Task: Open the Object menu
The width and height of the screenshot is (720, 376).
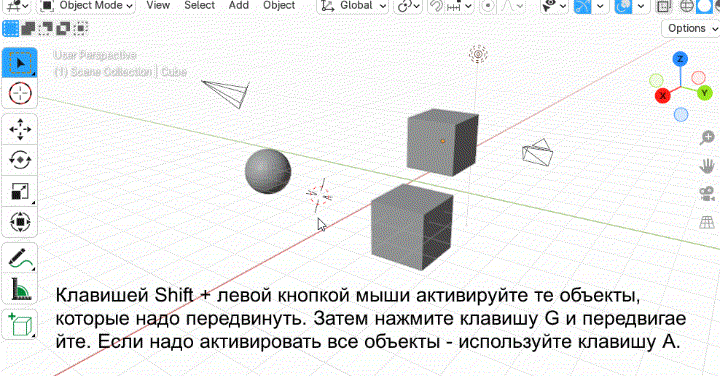Action: (x=279, y=6)
